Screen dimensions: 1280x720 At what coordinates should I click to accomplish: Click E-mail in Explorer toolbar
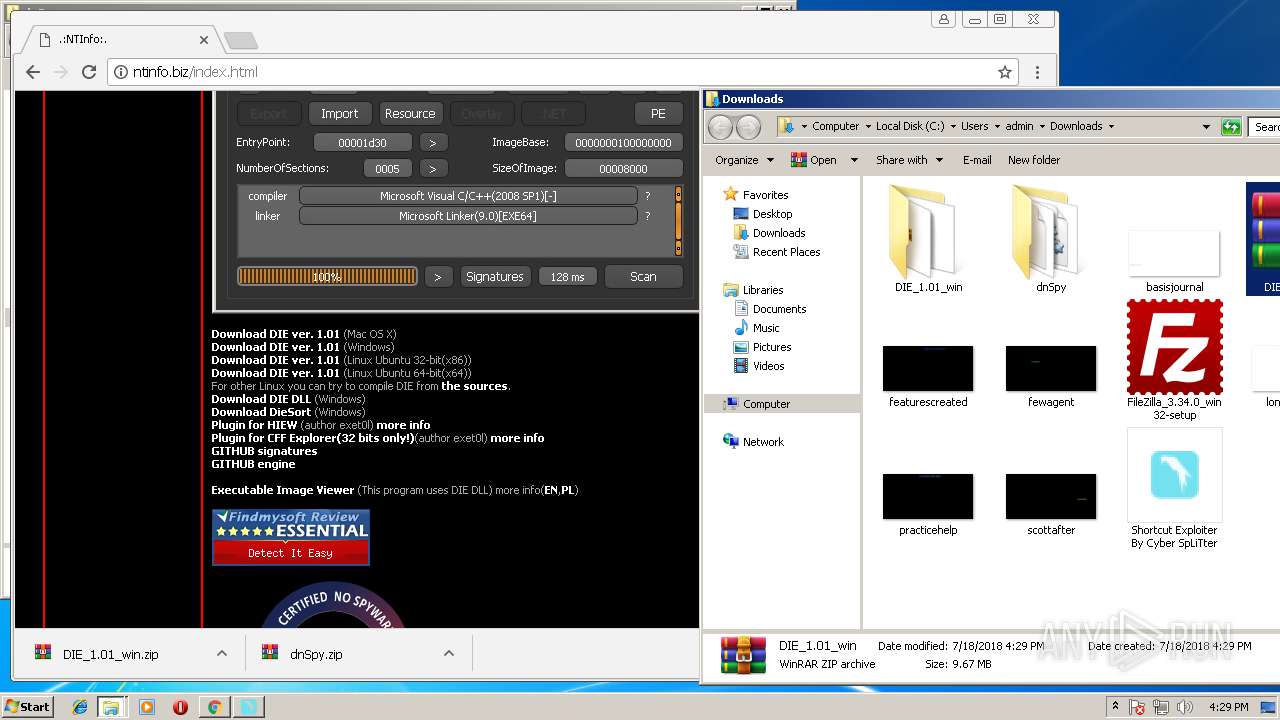(x=977, y=160)
